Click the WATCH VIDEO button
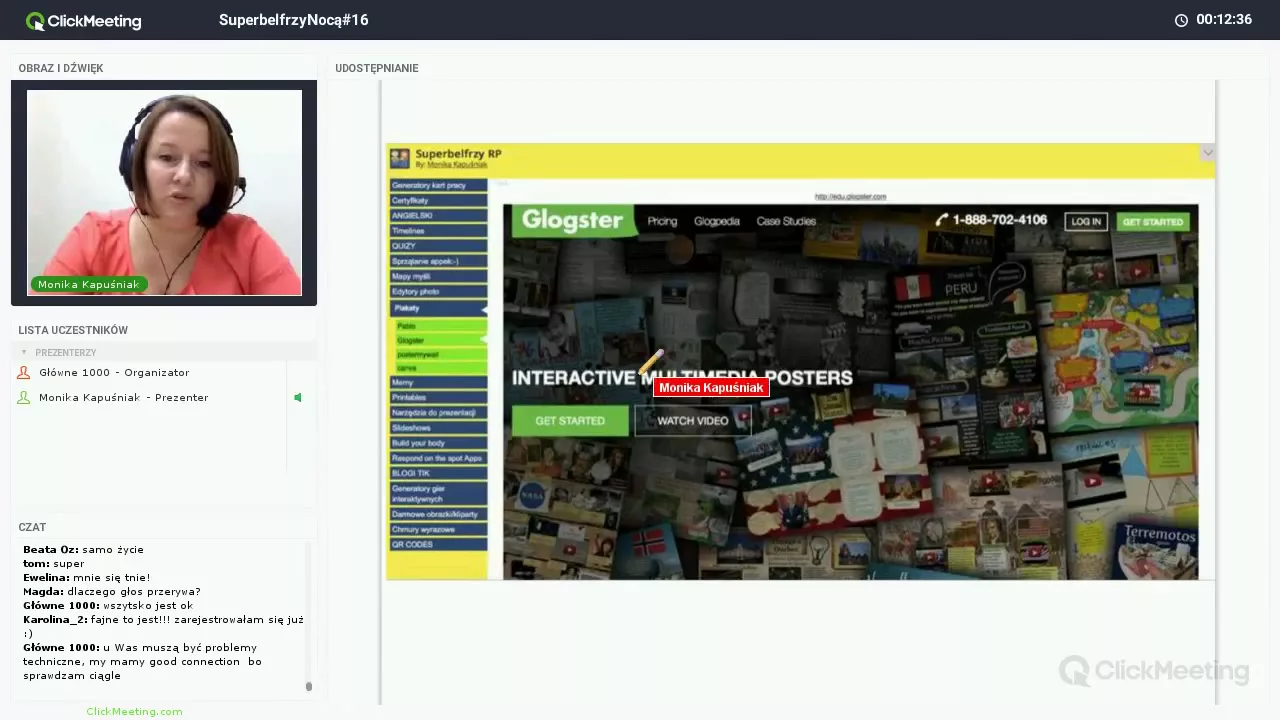This screenshot has height=720, width=1280. click(x=692, y=420)
